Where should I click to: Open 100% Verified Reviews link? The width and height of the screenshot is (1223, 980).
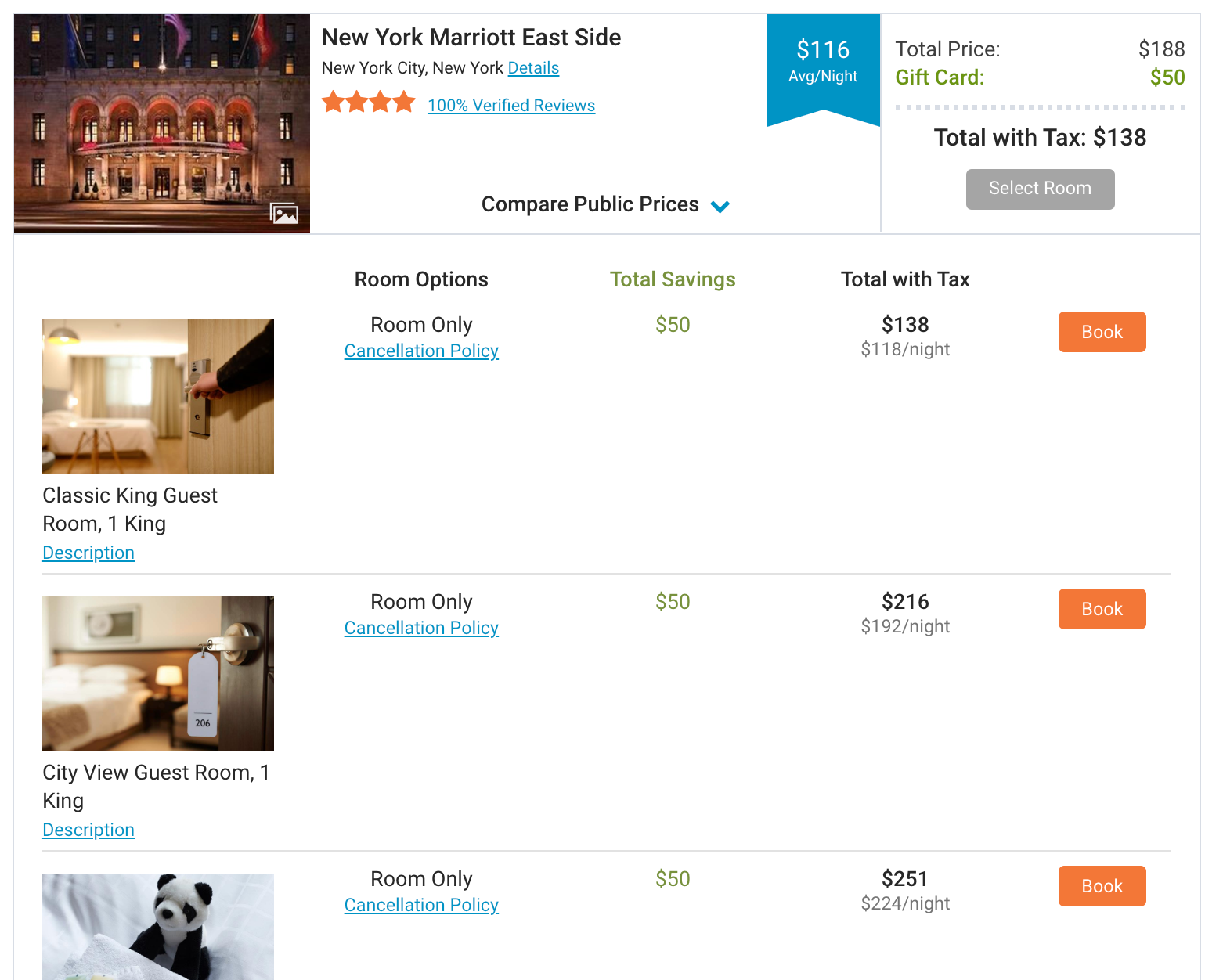(x=511, y=106)
